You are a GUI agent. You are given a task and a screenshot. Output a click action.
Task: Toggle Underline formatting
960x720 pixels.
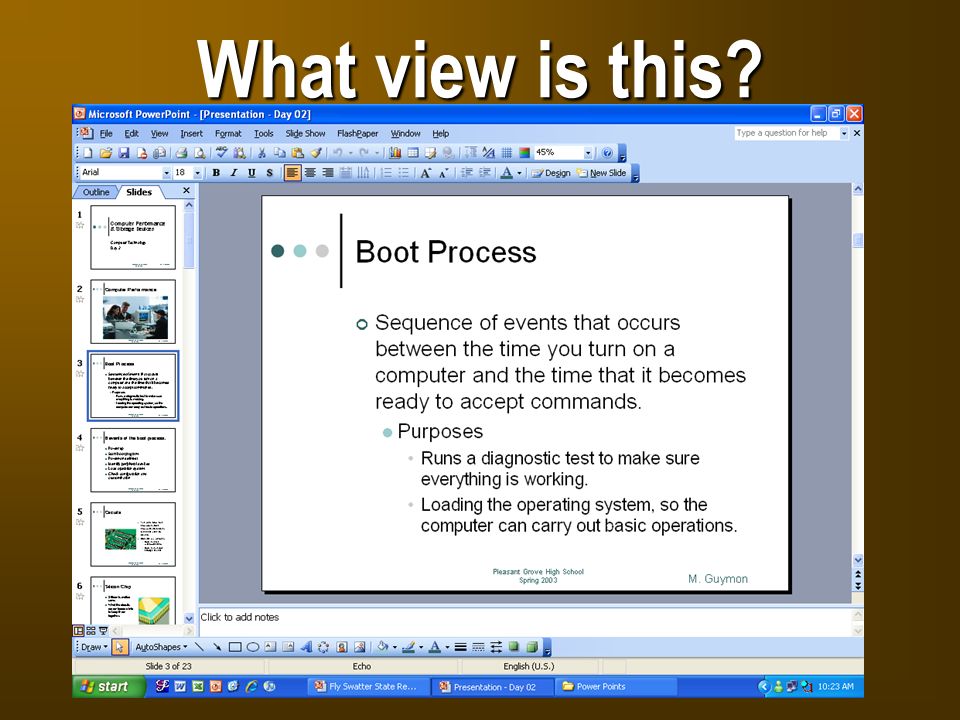click(x=252, y=173)
